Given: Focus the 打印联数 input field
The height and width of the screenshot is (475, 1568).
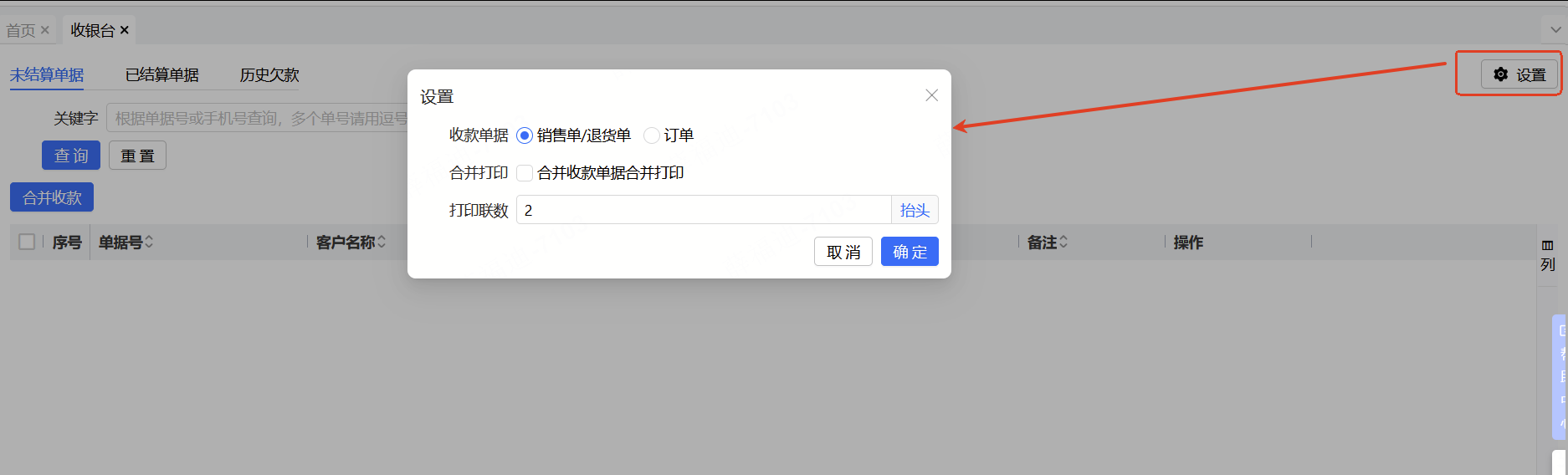Looking at the screenshot, I should click(x=704, y=210).
